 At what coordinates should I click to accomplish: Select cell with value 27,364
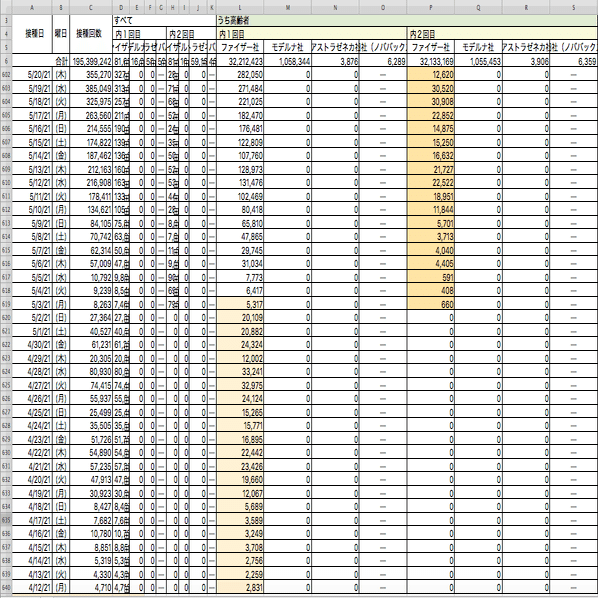91,318
